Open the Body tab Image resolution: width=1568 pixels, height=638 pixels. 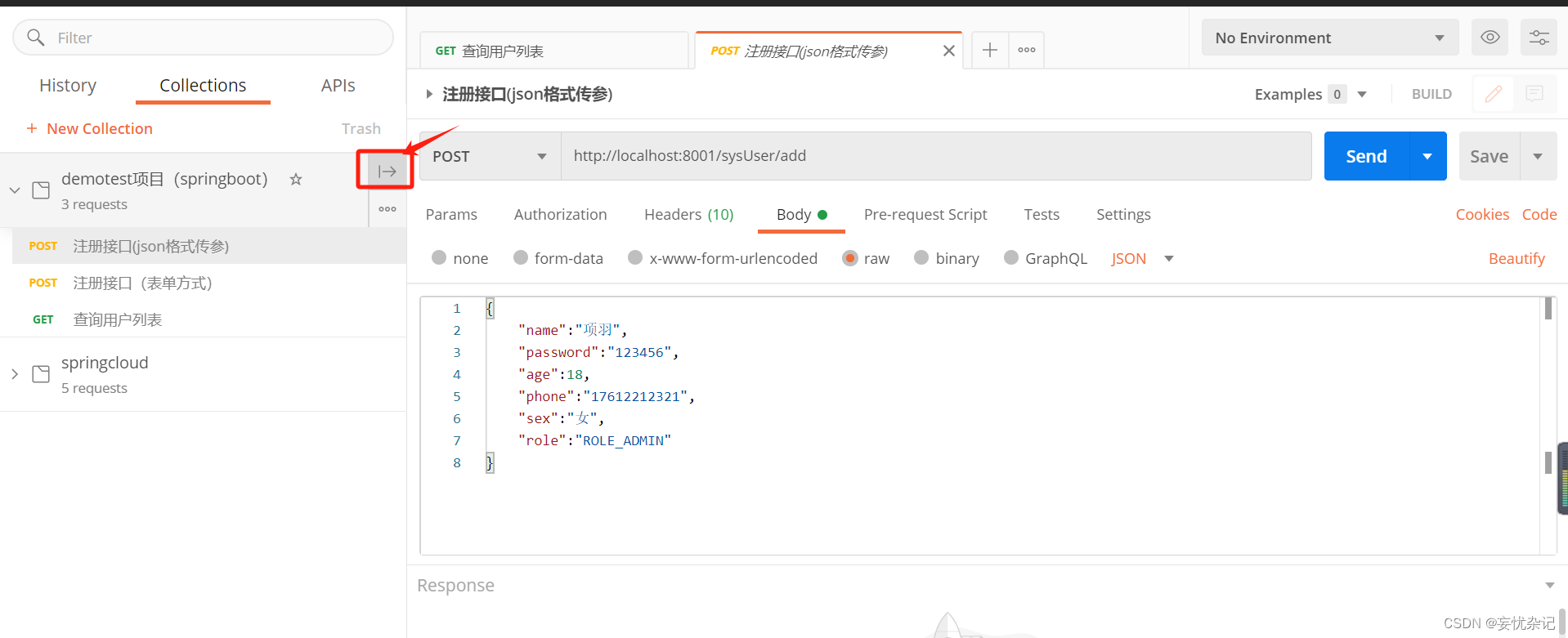[801, 214]
